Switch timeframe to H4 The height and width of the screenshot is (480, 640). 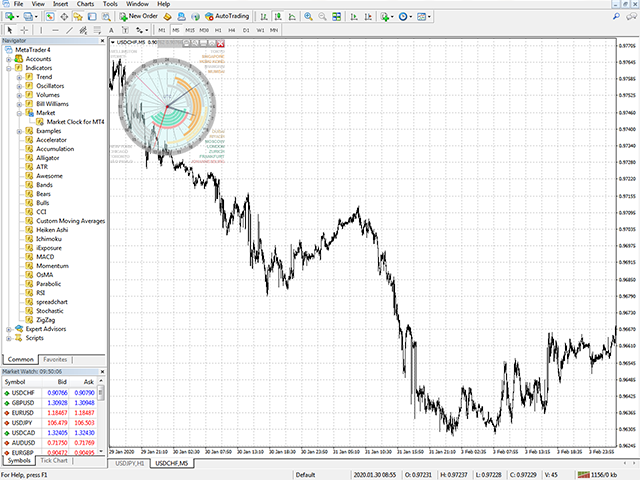pos(232,30)
